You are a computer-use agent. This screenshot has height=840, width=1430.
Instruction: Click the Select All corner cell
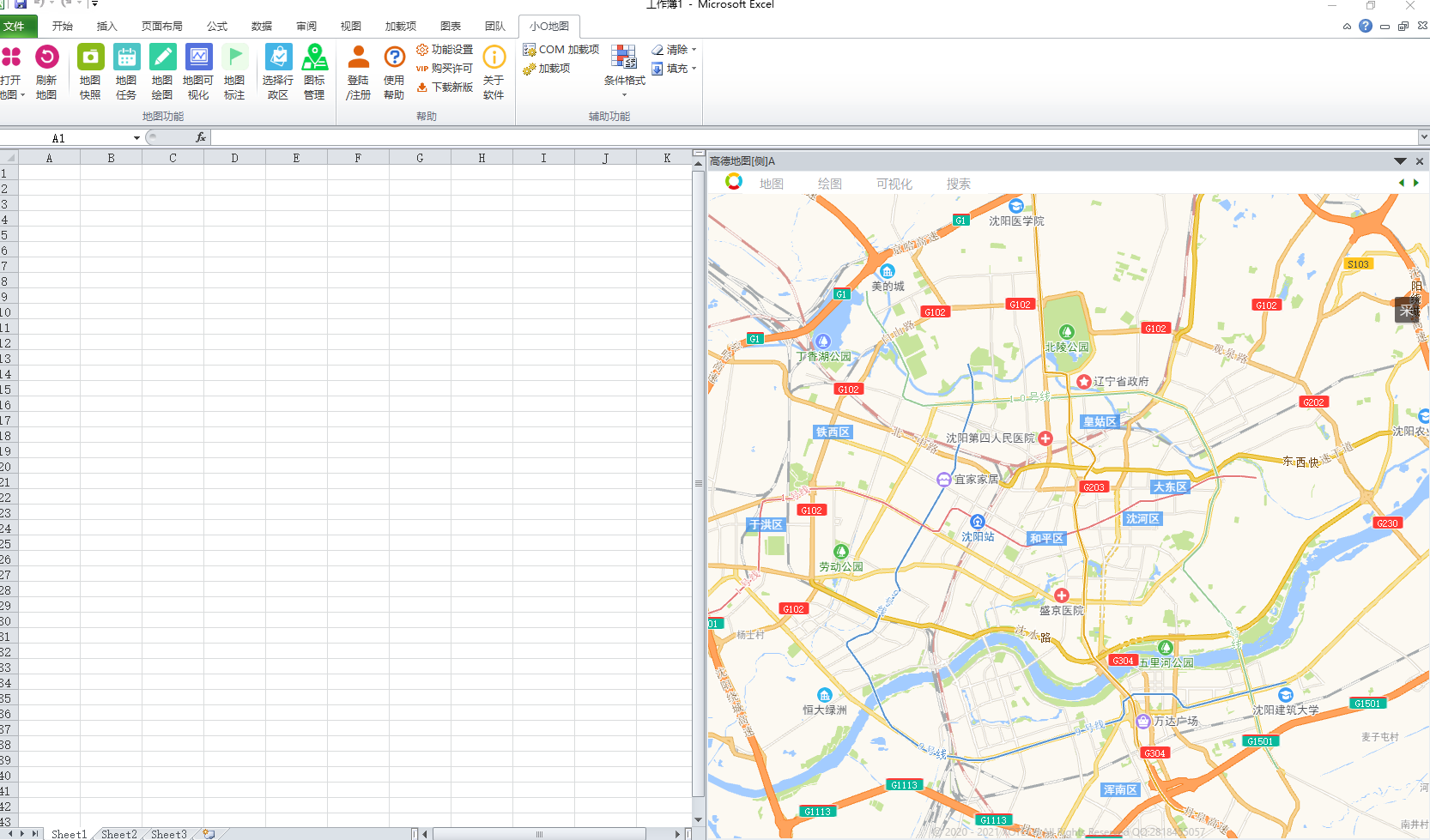point(9,158)
